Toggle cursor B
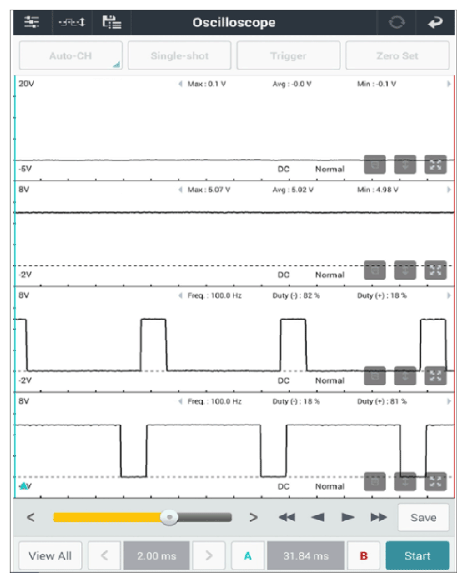Viewport: 466px width, 582px height. pyautogui.click(x=364, y=556)
